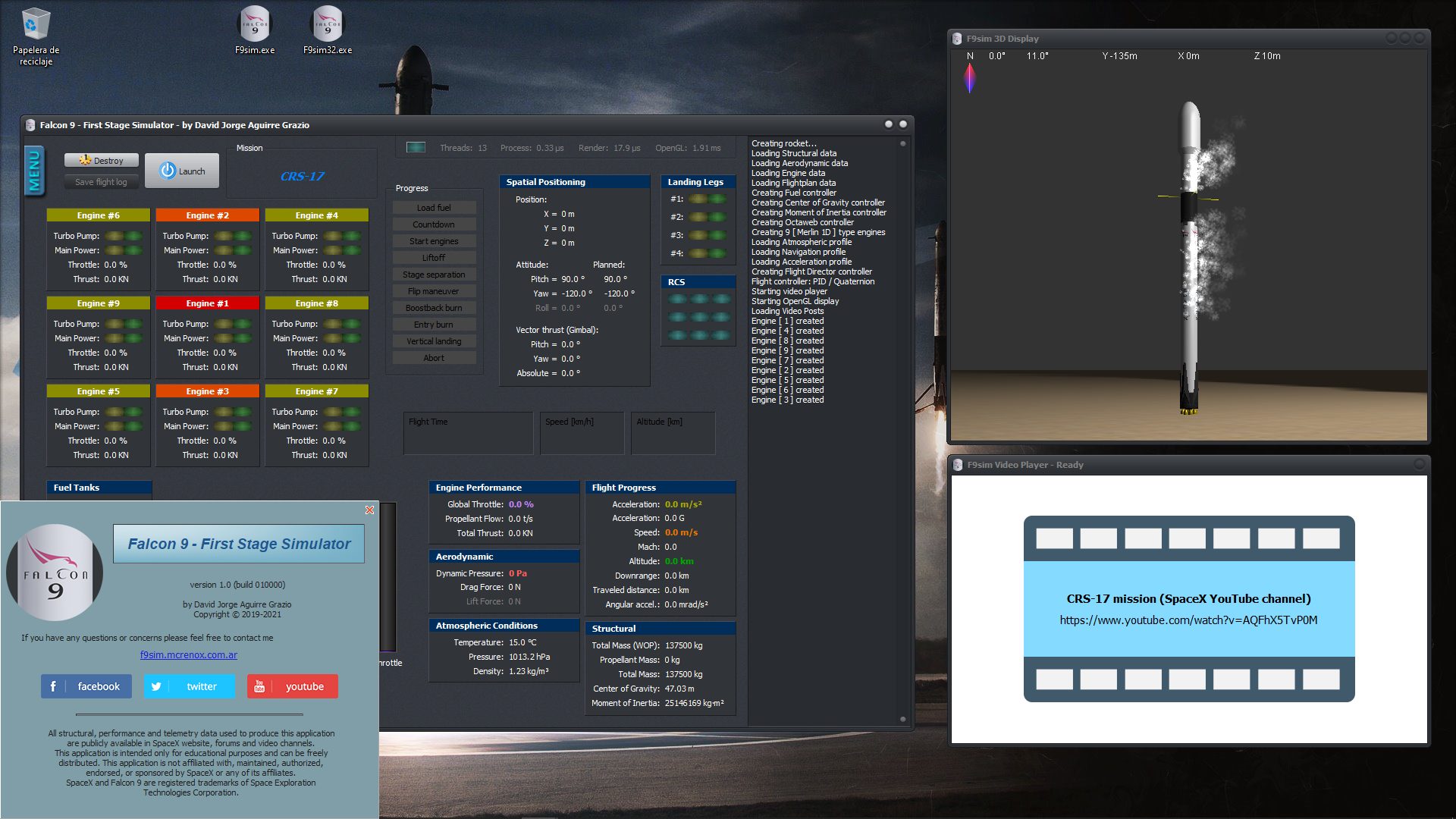
Task: Select the Start engines progress step
Action: pyautogui.click(x=434, y=241)
